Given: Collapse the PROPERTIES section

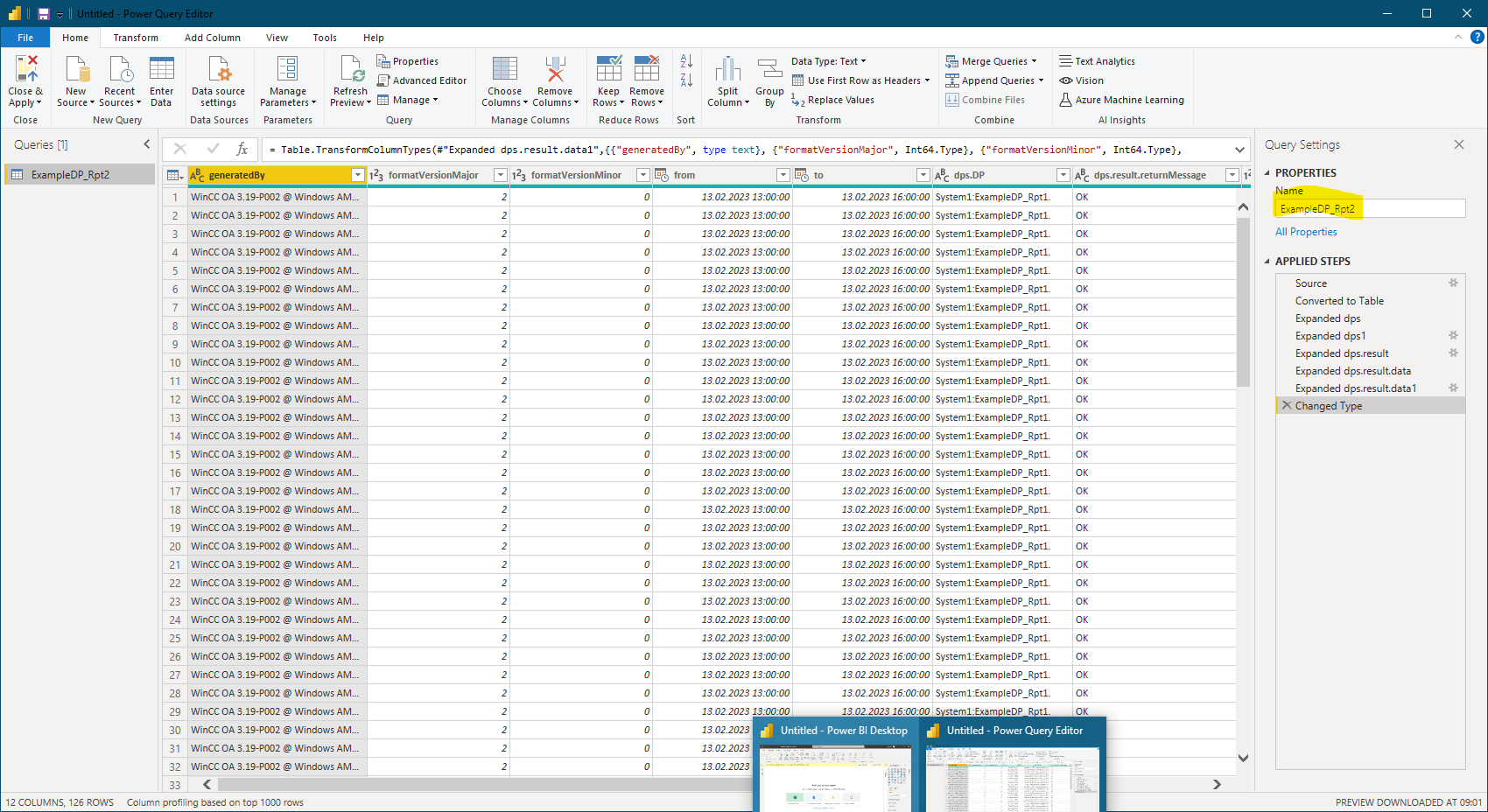Looking at the screenshot, I should [x=1267, y=172].
